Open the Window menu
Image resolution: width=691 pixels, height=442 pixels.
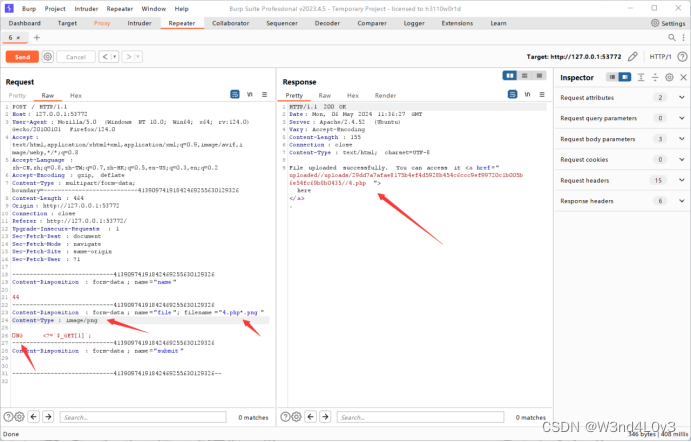pyautogui.click(x=153, y=8)
